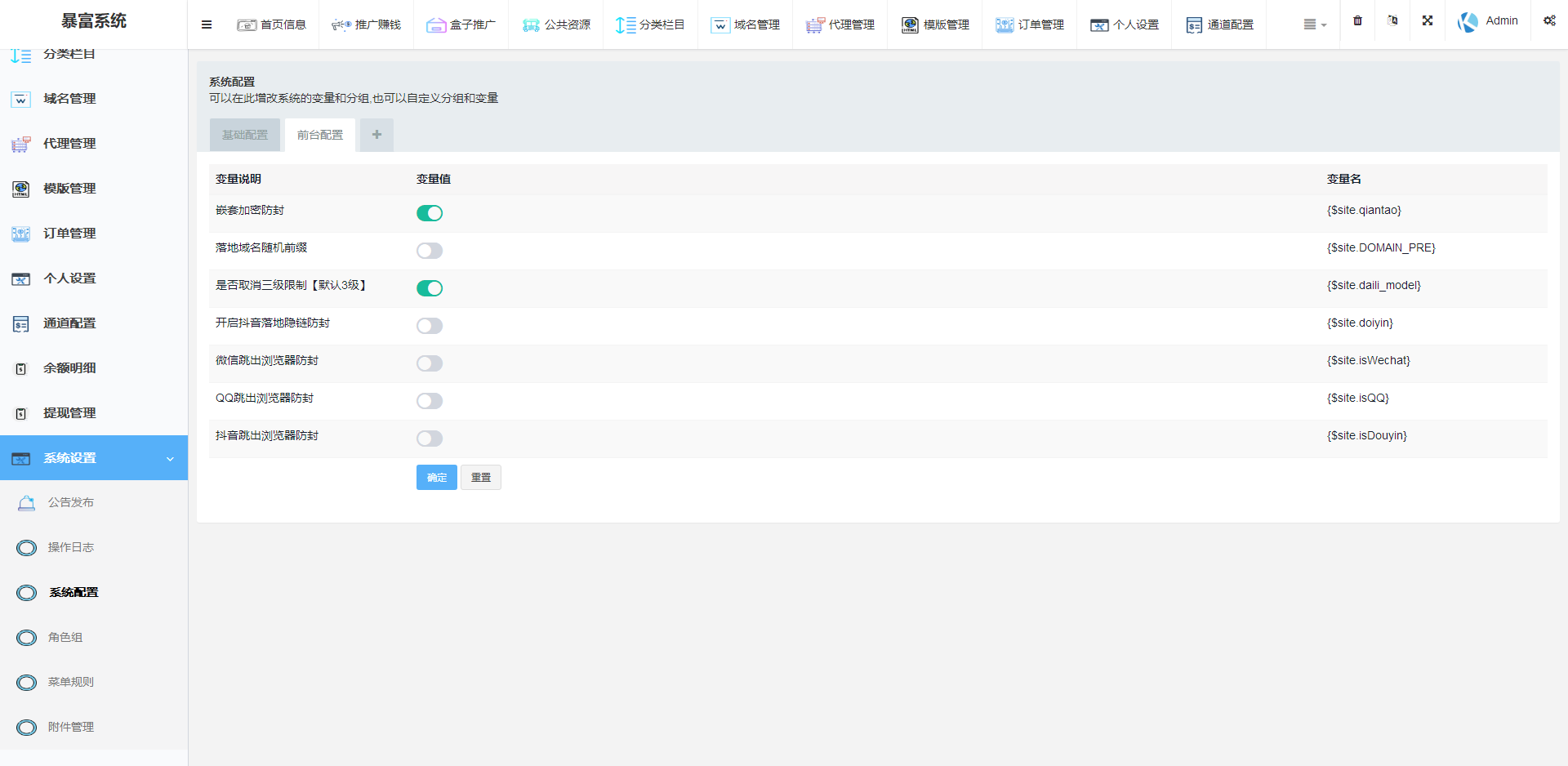Click the fullscreen toggle icon in header
Image resolution: width=1568 pixels, height=766 pixels.
point(1428,20)
